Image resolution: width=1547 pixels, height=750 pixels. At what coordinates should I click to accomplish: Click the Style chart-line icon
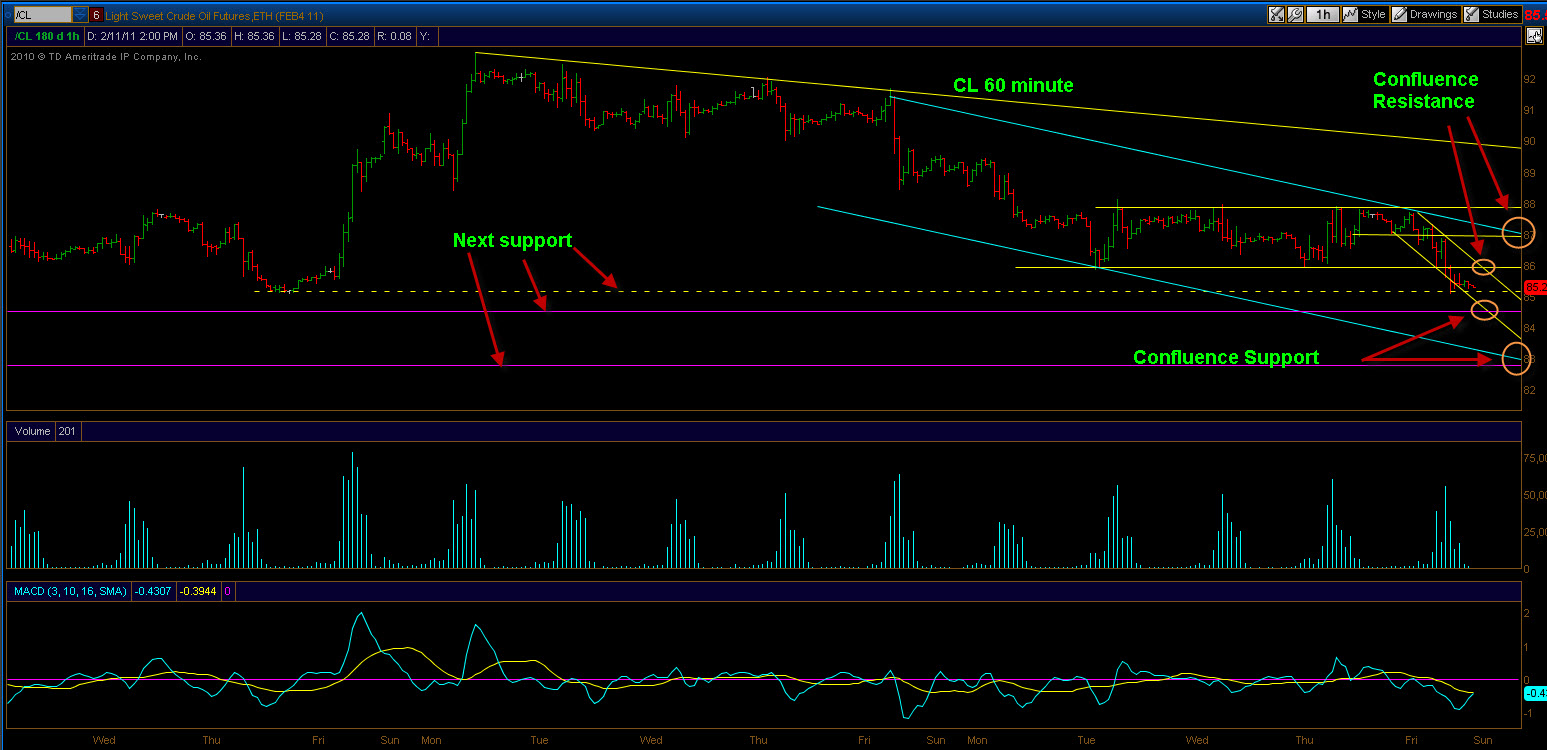[x=1350, y=14]
